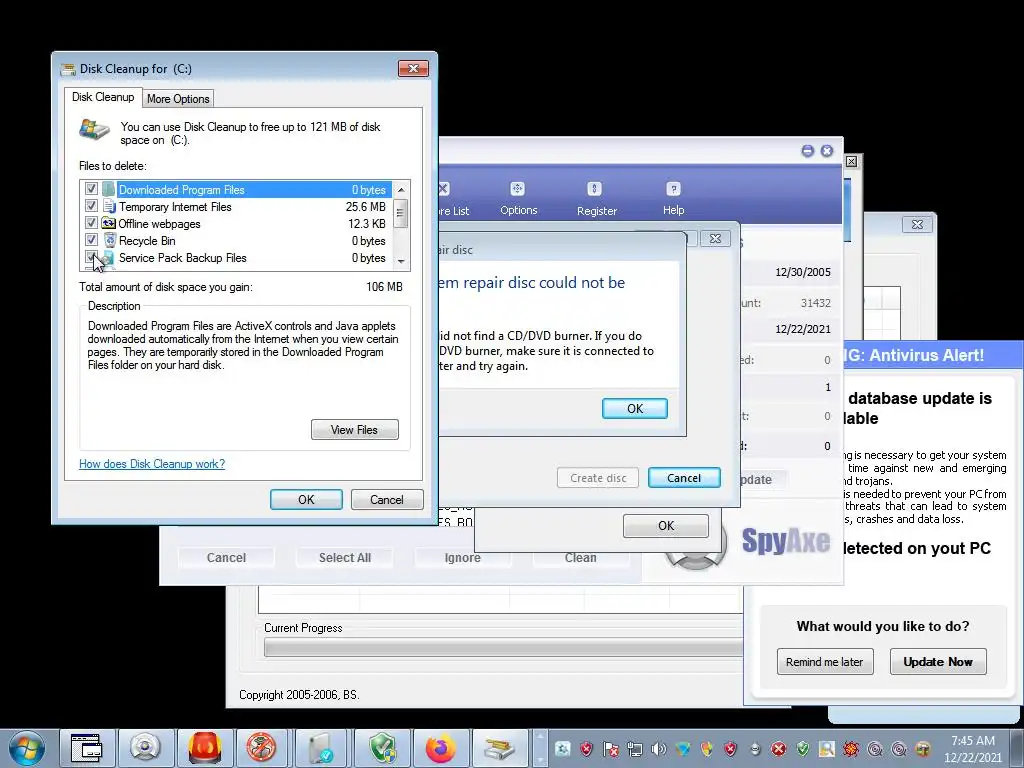Click OK in repair disc error
Image resolution: width=1024 pixels, height=768 pixels.
tap(635, 408)
